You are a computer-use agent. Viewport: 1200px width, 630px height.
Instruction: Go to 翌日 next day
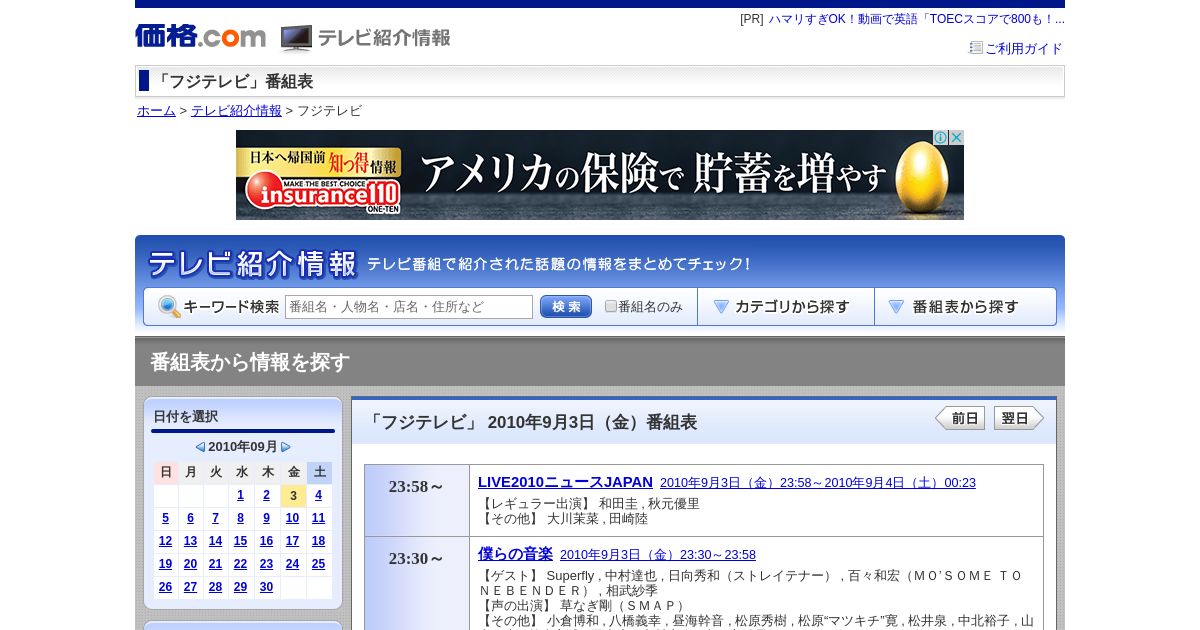(x=1019, y=418)
